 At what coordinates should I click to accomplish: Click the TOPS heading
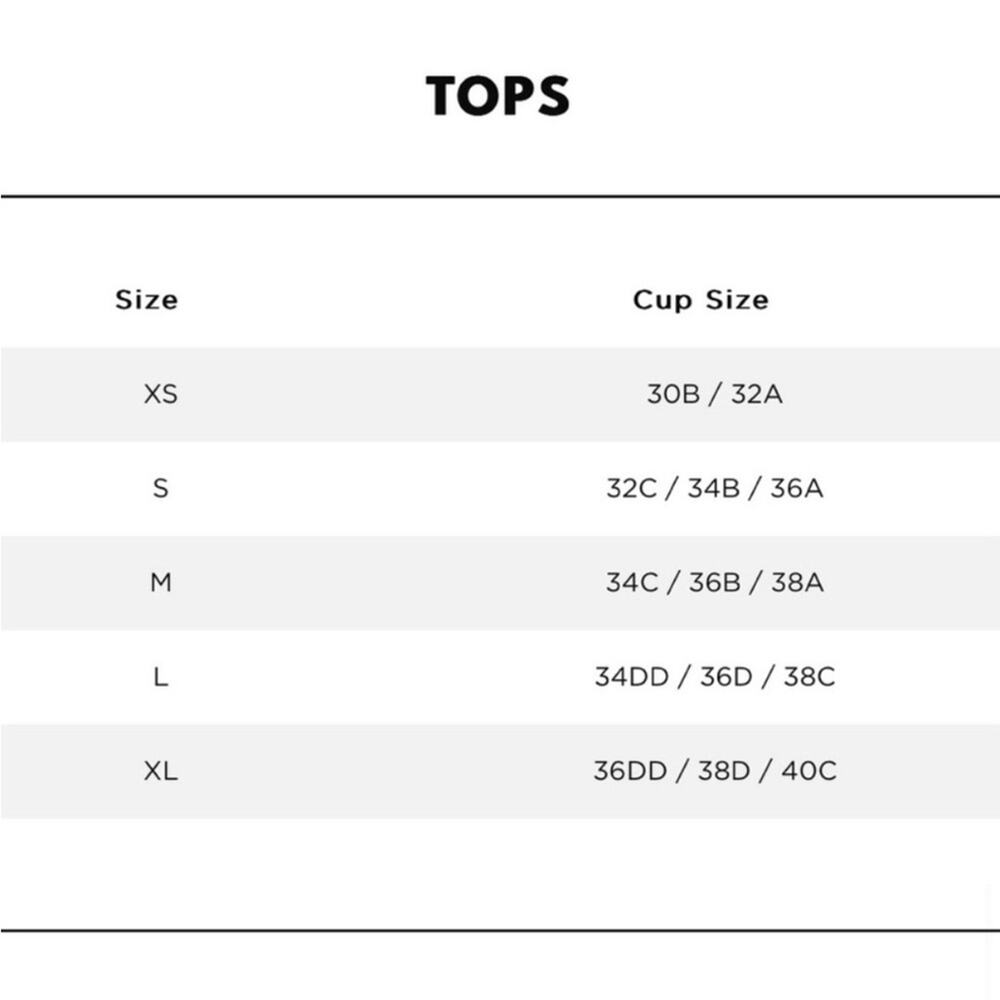pyautogui.click(x=497, y=96)
